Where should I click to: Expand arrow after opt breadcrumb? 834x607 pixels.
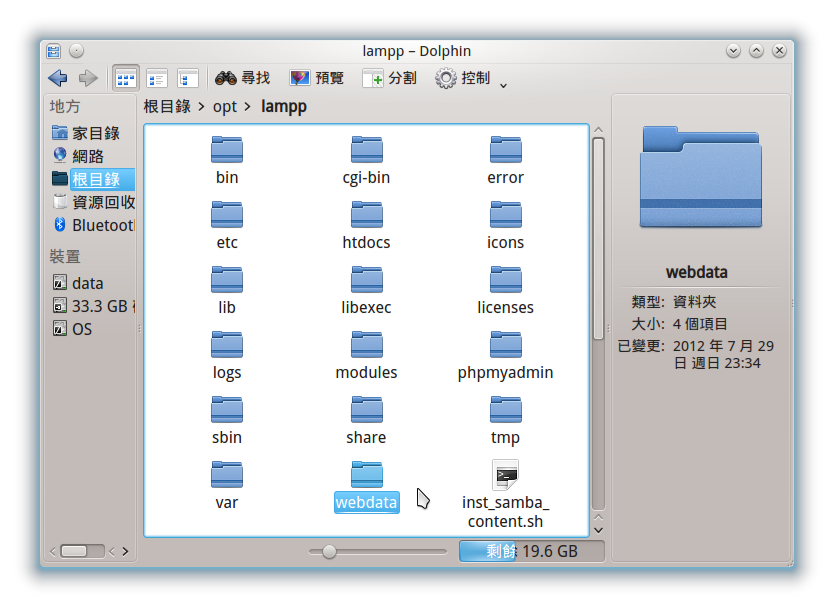(247, 107)
